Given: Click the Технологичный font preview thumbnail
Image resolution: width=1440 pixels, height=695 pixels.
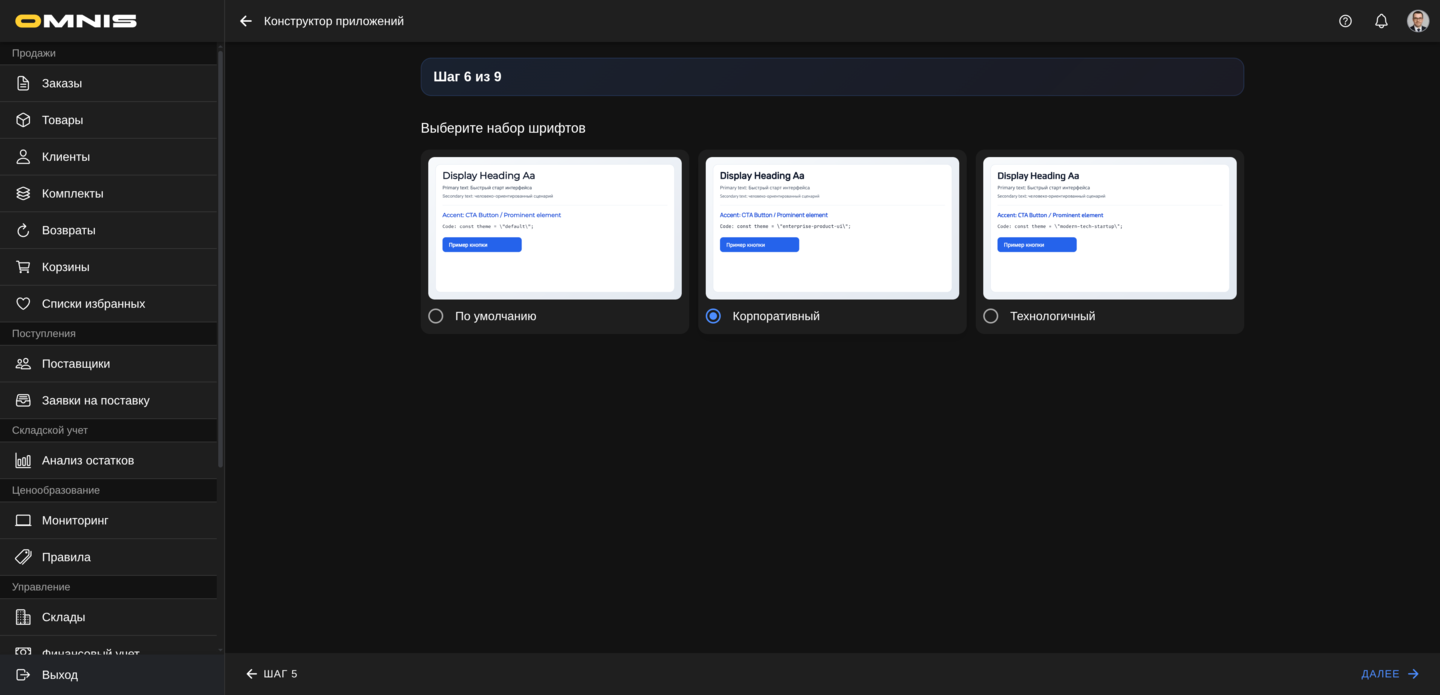Looking at the screenshot, I should click(x=1109, y=228).
